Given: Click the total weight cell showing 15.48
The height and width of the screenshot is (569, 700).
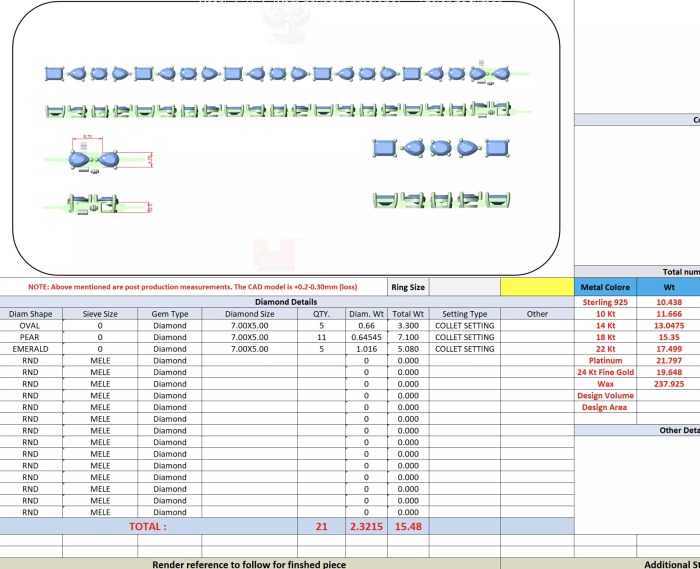Looking at the screenshot, I should click(407, 525).
